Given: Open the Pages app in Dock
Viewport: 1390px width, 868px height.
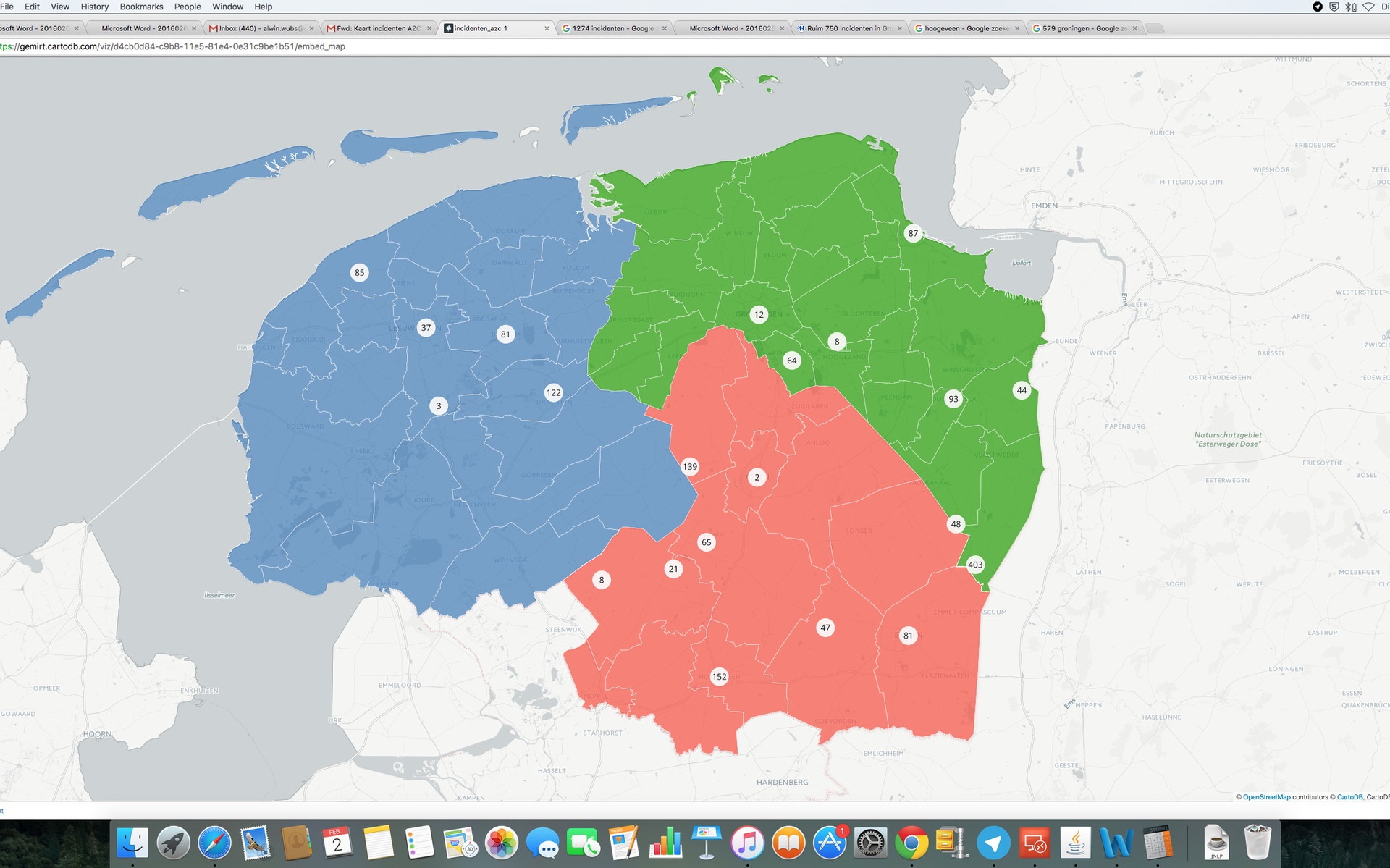Looking at the screenshot, I should click(x=624, y=843).
